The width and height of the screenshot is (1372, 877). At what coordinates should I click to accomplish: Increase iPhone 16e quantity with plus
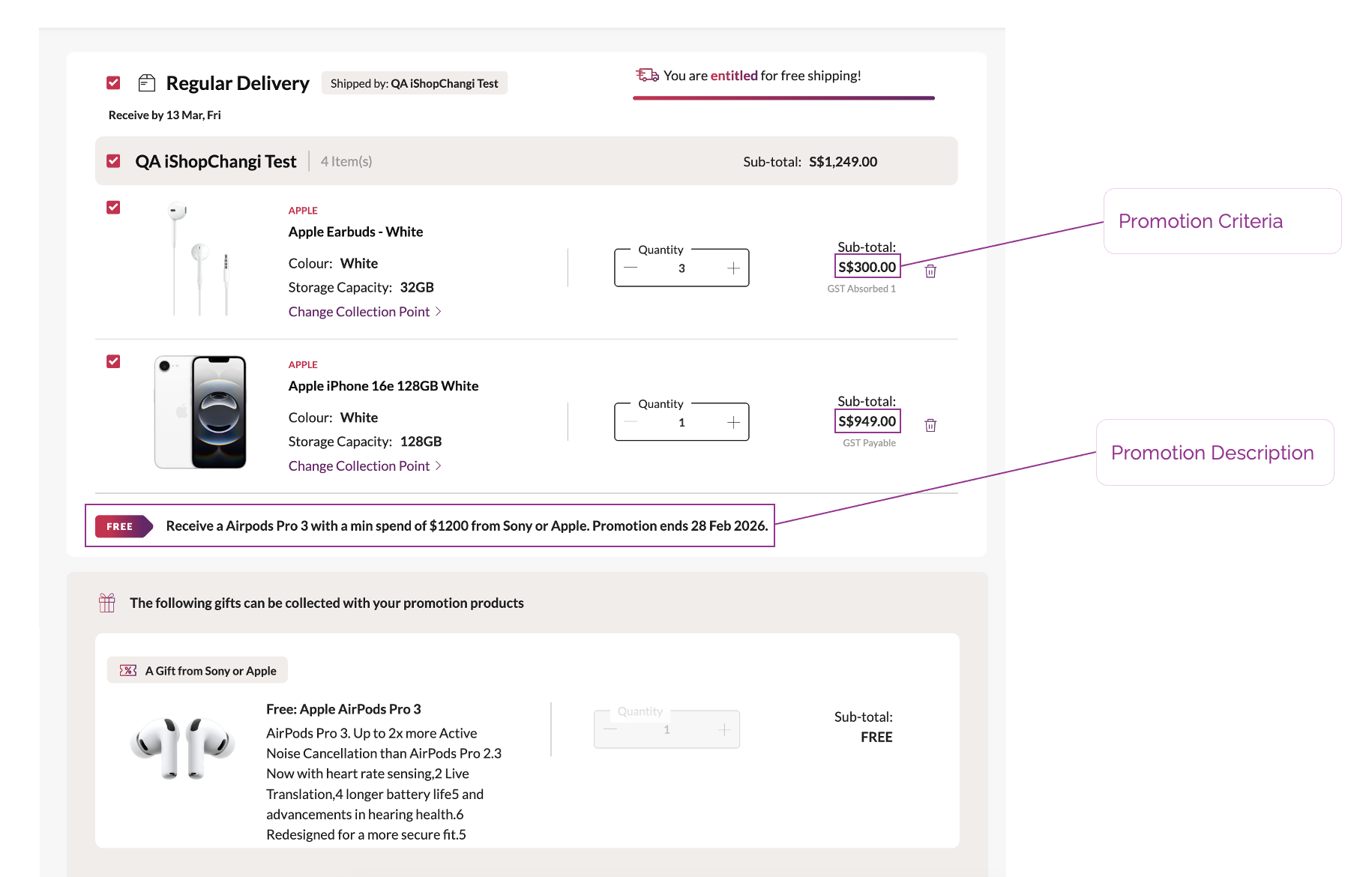(733, 423)
